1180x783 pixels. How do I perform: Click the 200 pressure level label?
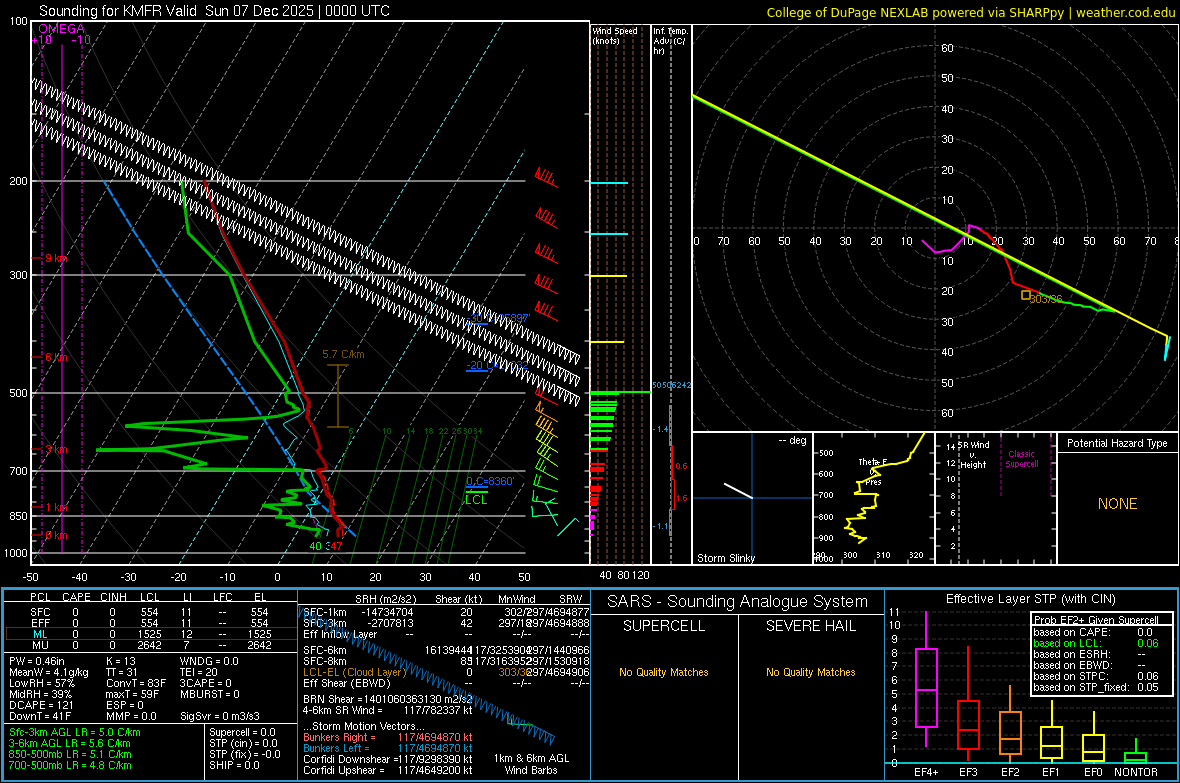pyautogui.click(x=18, y=181)
